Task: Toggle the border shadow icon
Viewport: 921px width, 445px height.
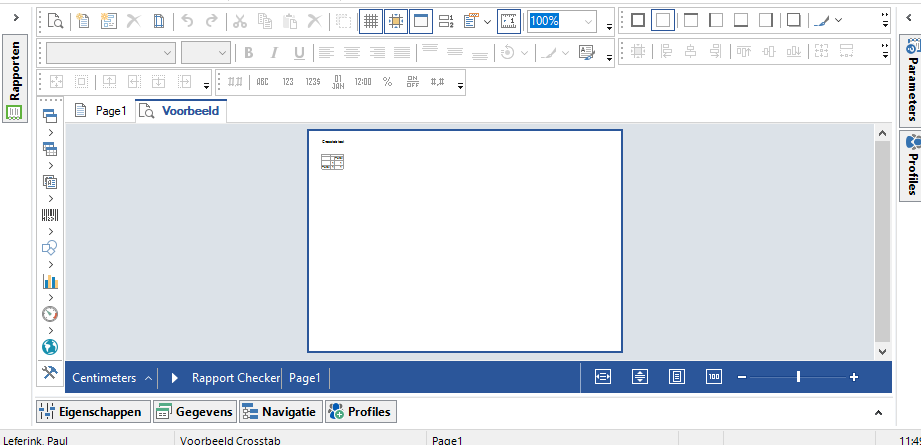Action: pyautogui.click(x=794, y=21)
